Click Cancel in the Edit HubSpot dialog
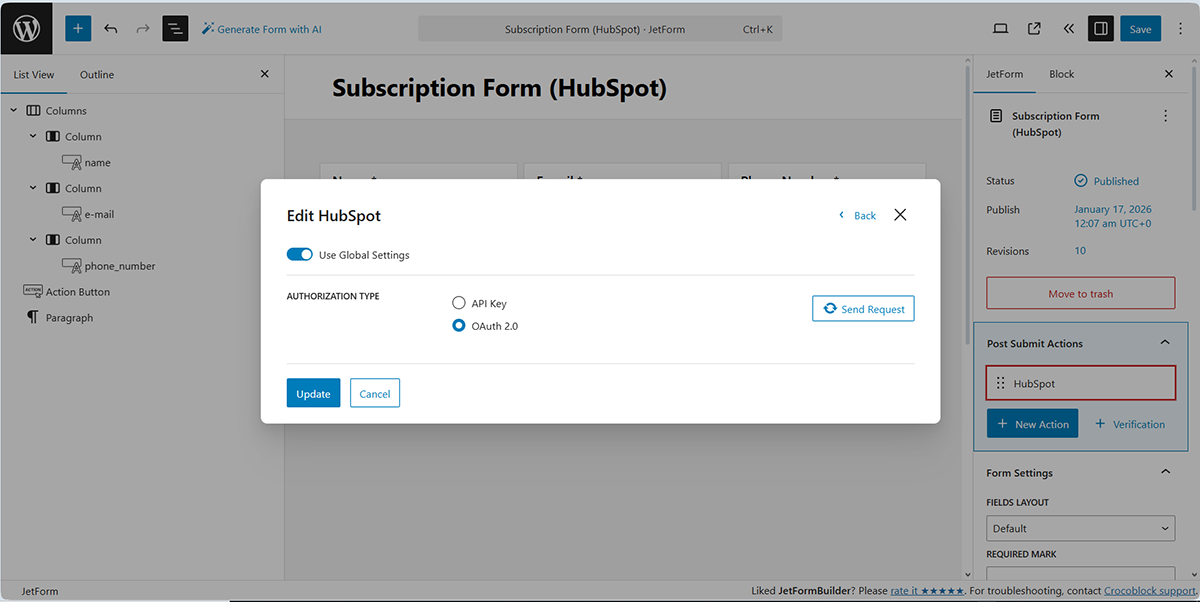The width and height of the screenshot is (1200, 602). click(x=375, y=393)
